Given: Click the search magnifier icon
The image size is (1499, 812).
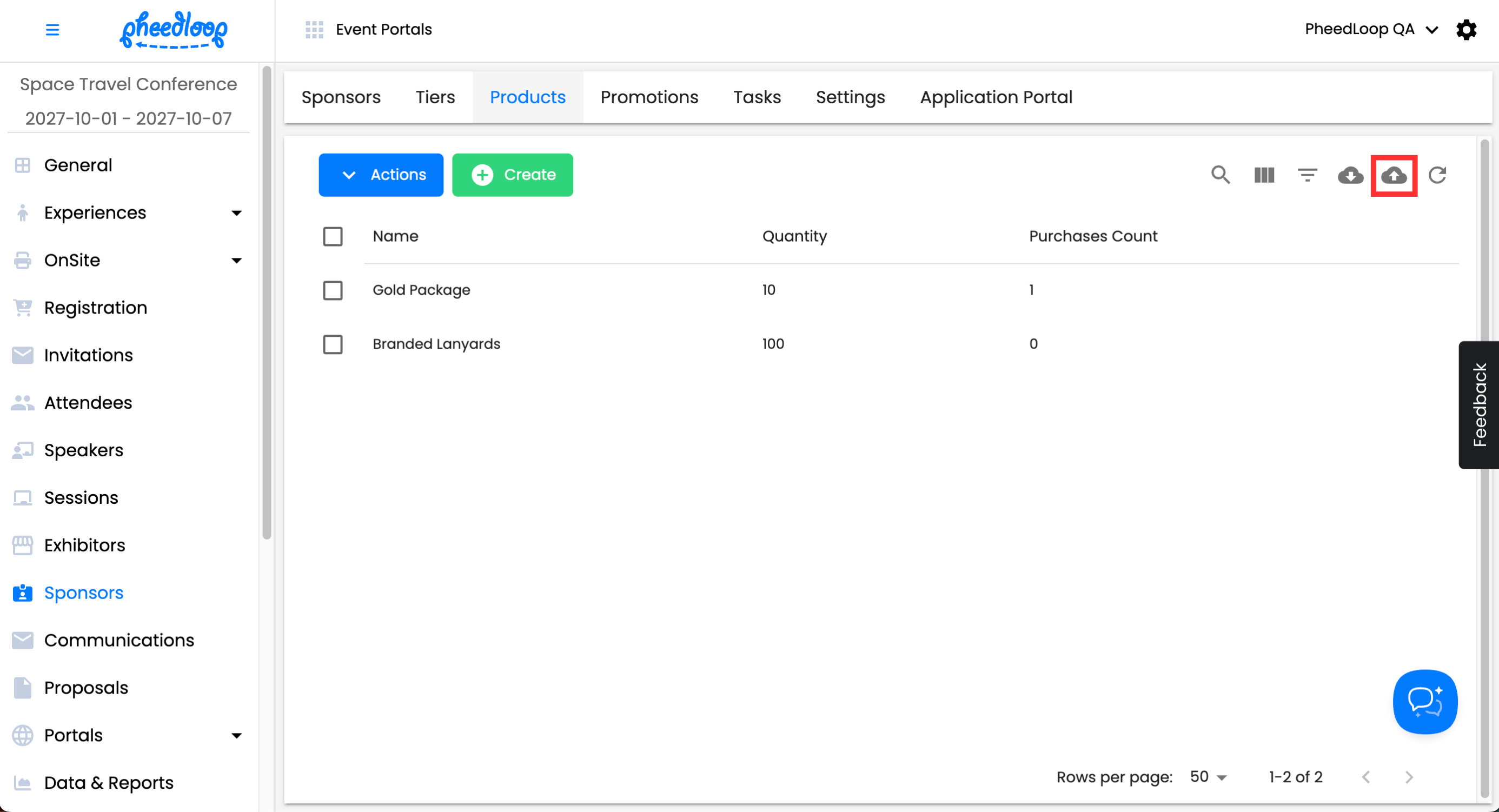Looking at the screenshot, I should click(1221, 175).
